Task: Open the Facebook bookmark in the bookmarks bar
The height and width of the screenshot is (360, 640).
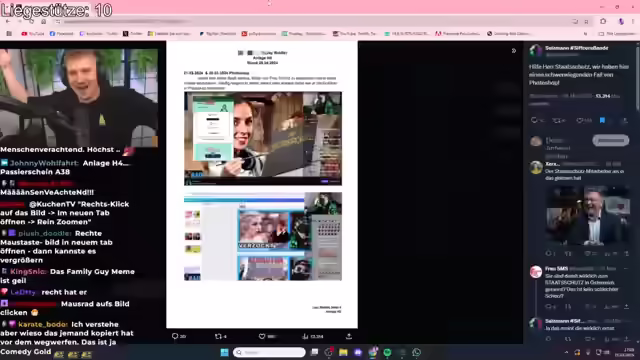Action: [x=62, y=34]
